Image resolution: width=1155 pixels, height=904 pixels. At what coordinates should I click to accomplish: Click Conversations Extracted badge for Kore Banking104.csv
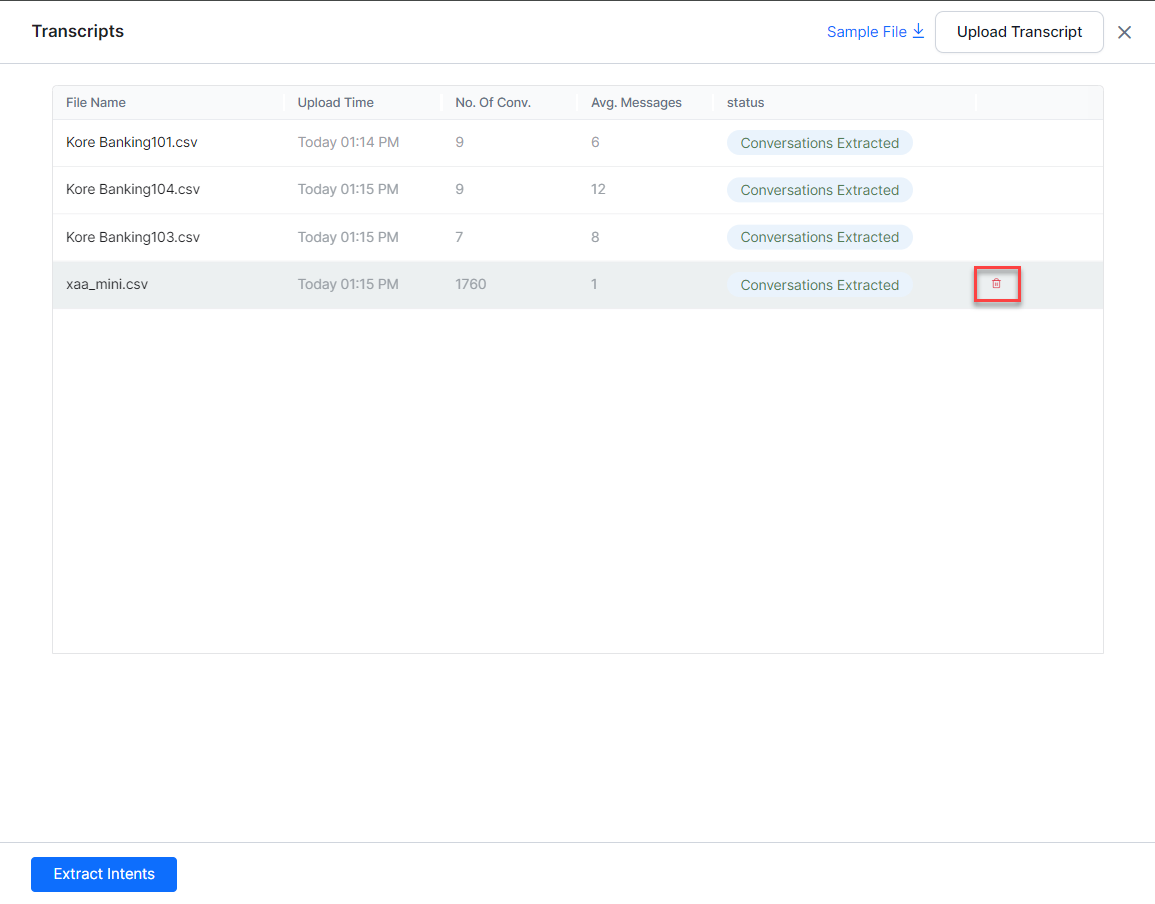(819, 190)
